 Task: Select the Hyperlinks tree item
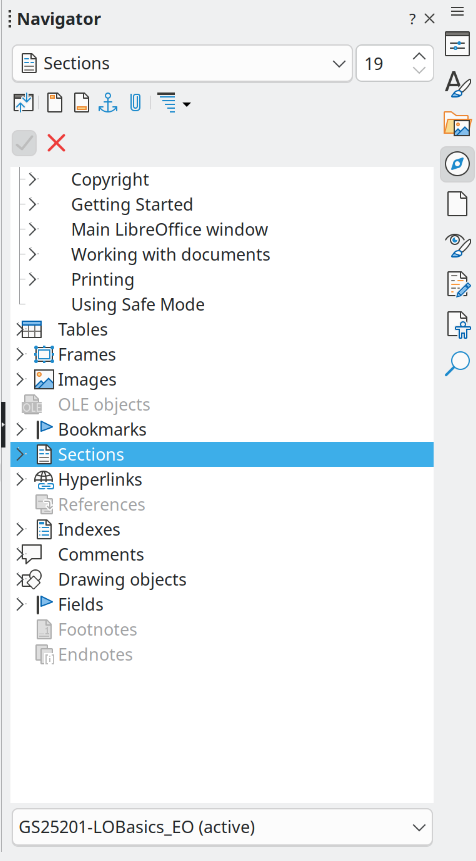tap(100, 479)
